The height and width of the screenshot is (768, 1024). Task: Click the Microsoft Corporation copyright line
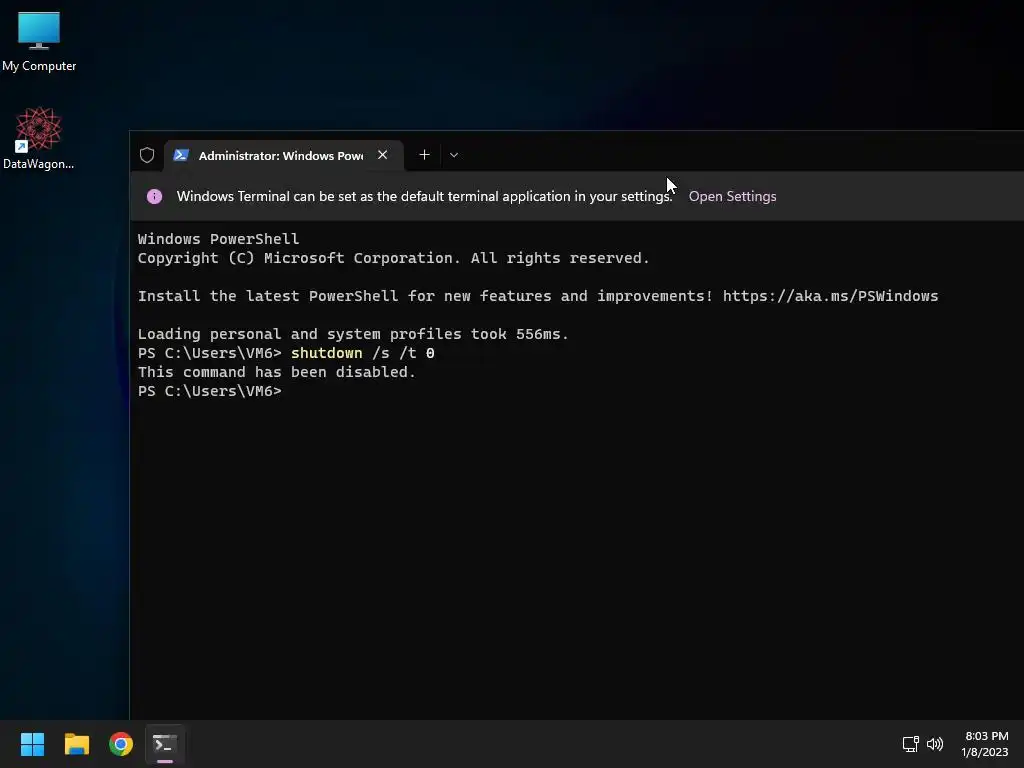click(393, 259)
